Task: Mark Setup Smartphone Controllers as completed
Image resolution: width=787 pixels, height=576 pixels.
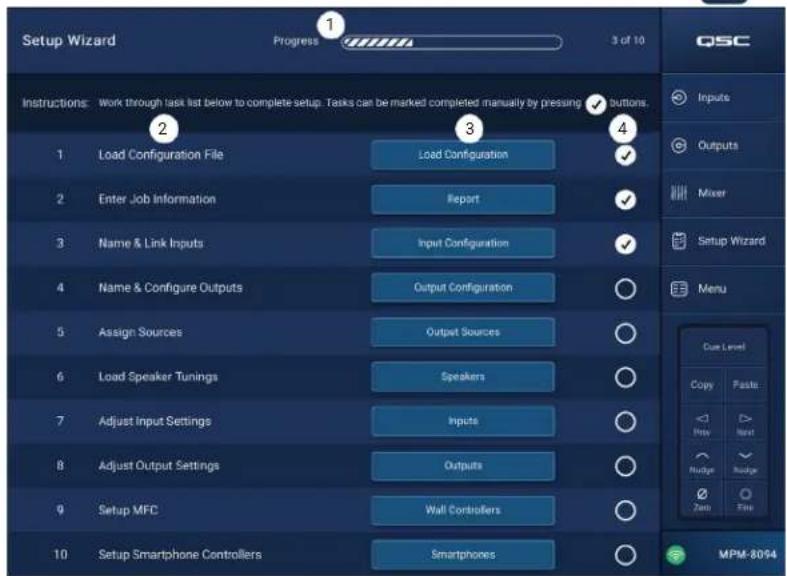Action: tap(625, 555)
